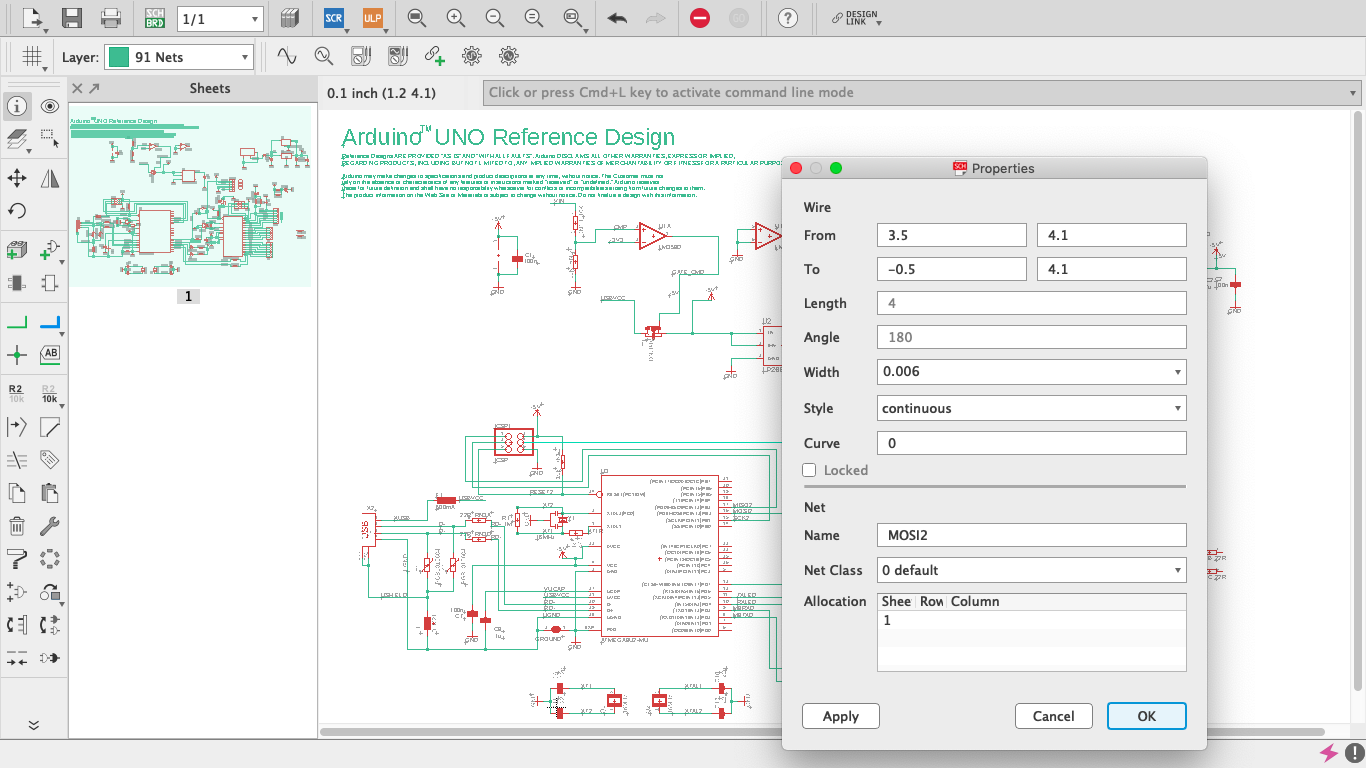1366x768 pixels.
Task: Close the Sheets panel with X
Action: pos(77,89)
